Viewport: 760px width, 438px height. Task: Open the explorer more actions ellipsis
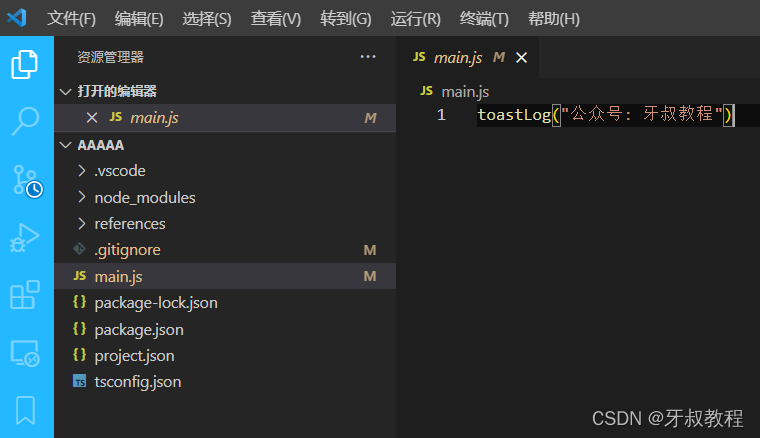click(368, 57)
